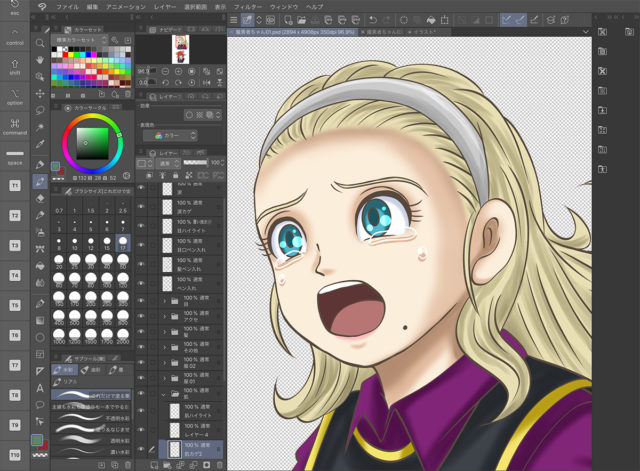
Task: Click the open file folder icon
Action: point(302,20)
